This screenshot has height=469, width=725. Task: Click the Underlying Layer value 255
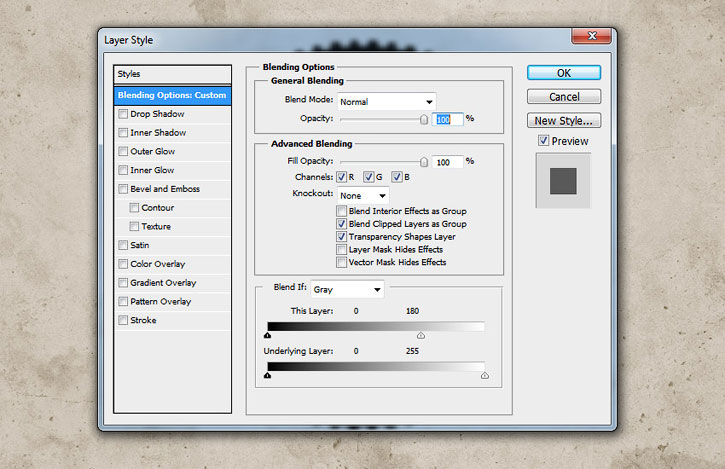[x=412, y=351]
